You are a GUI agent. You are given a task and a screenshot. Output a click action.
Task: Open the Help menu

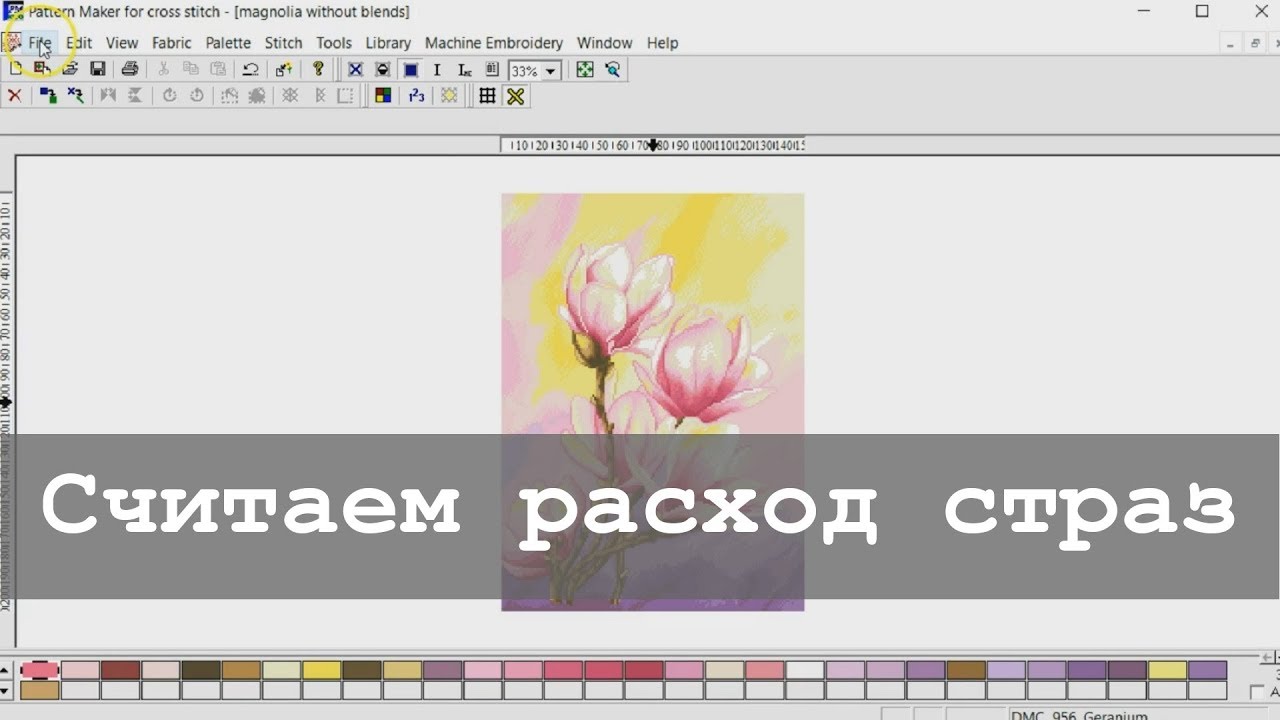[x=662, y=43]
